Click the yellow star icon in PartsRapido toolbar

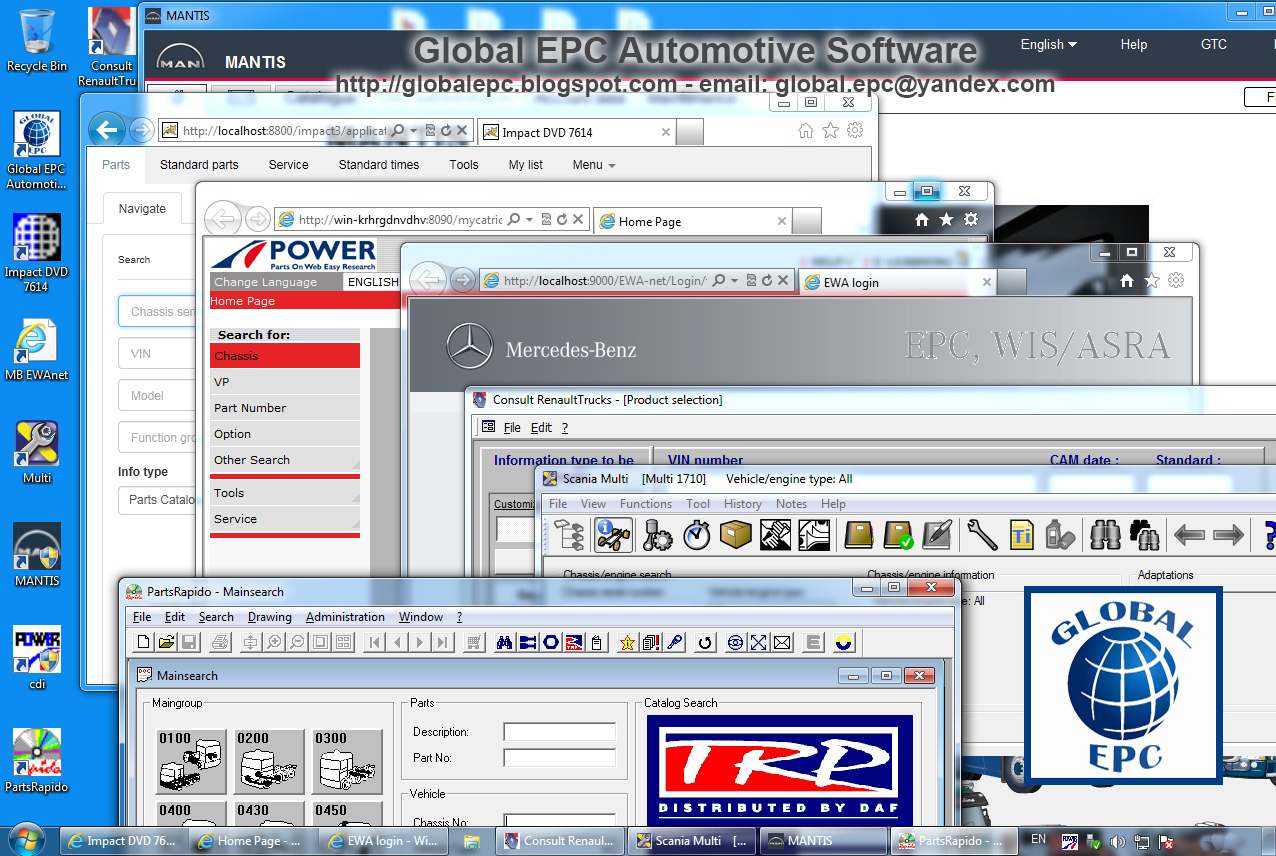[x=628, y=642]
